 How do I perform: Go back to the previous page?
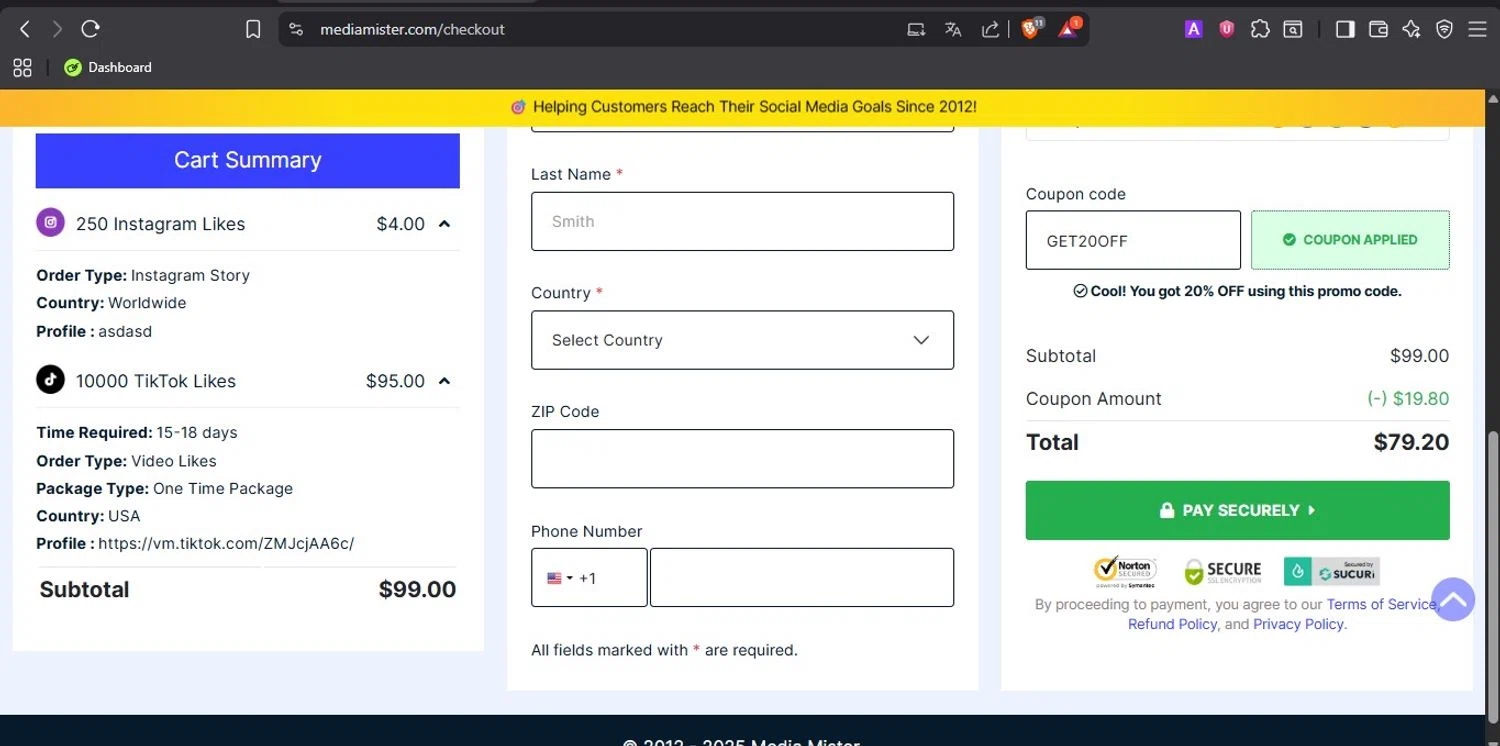pos(25,29)
